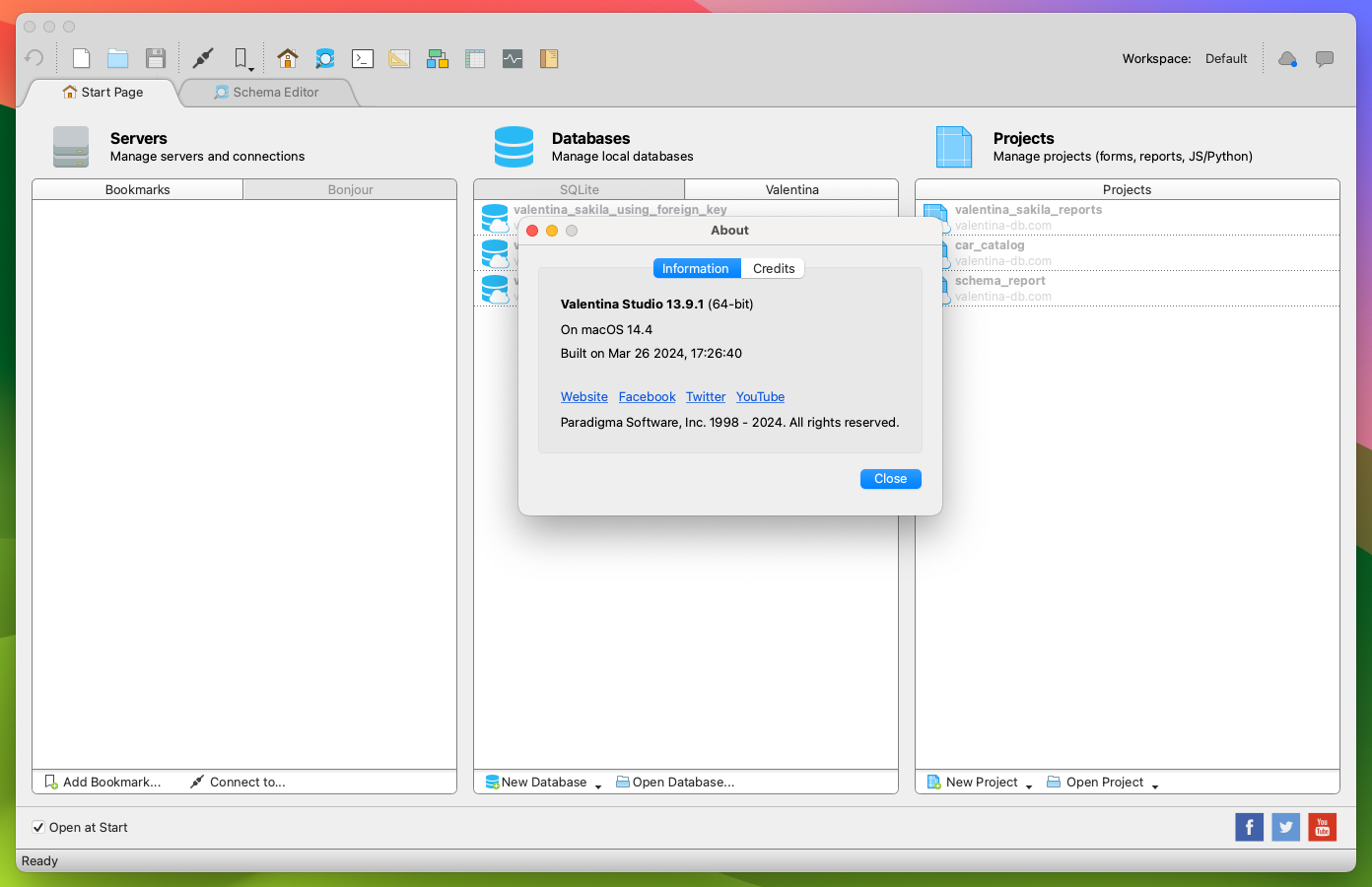
Task: Select Information tab in About dialog
Action: [696, 268]
